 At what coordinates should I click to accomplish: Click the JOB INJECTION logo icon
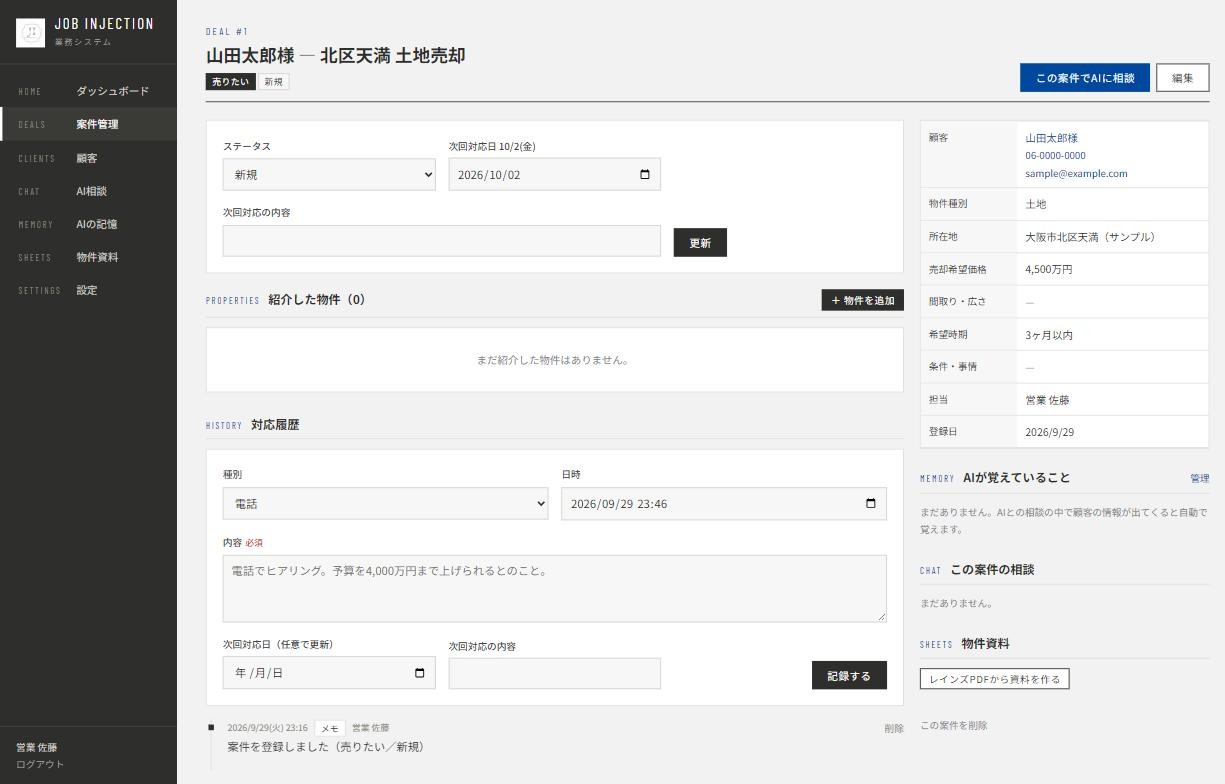[x=31, y=33]
